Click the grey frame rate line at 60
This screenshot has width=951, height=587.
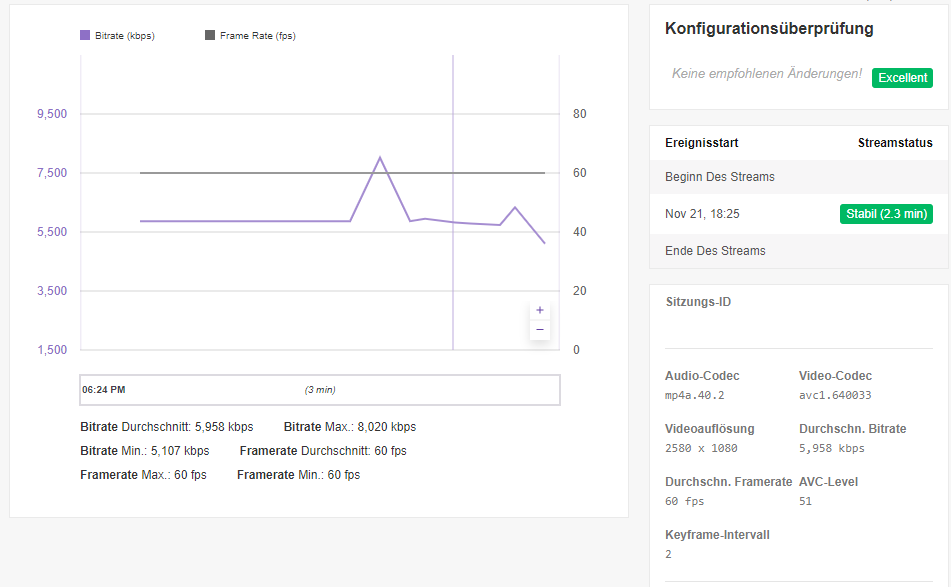[x=250, y=173]
